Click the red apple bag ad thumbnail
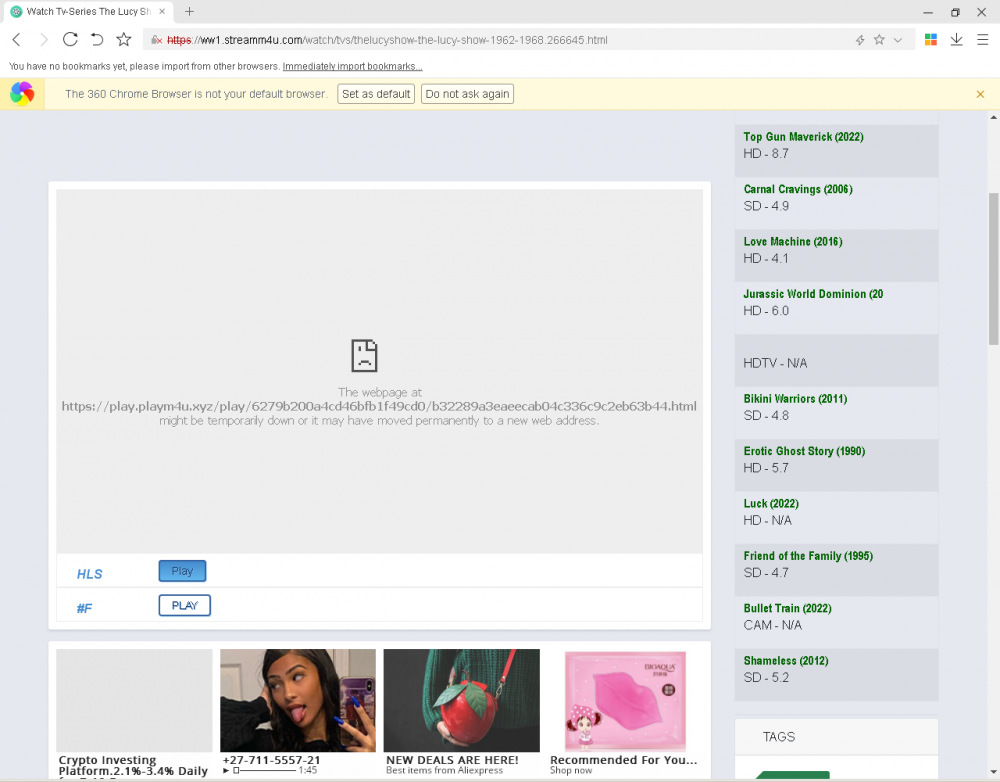The image size is (1000, 782). 461,700
